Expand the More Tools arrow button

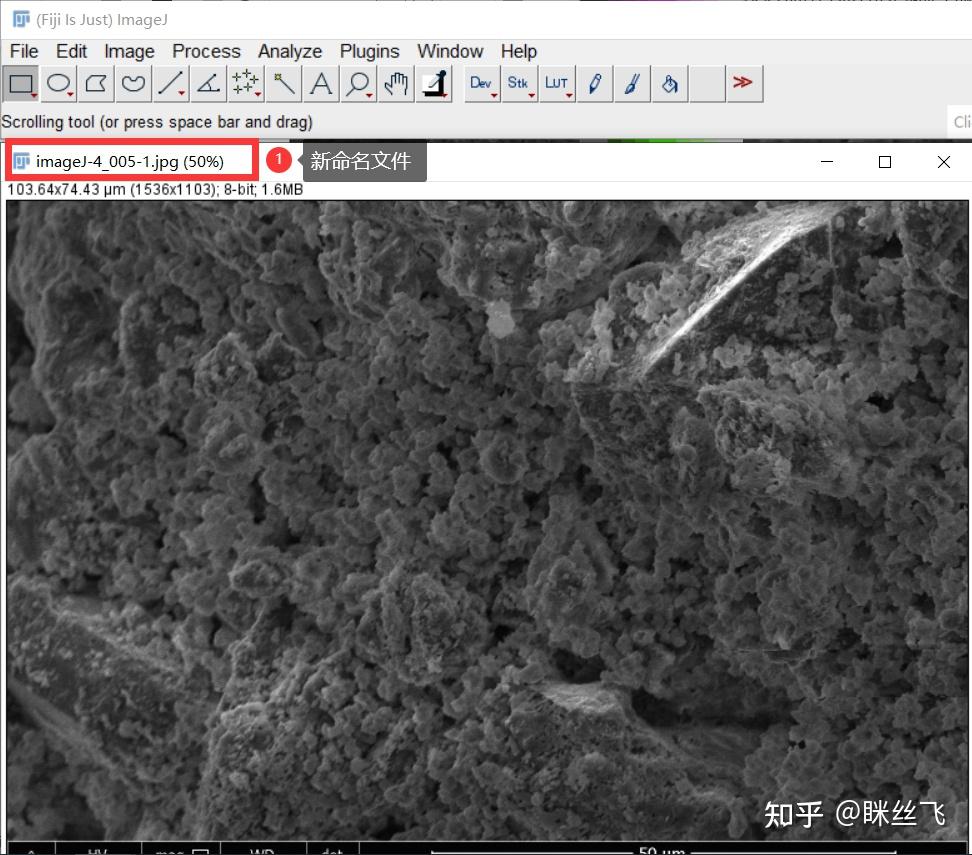click(744, 84)
